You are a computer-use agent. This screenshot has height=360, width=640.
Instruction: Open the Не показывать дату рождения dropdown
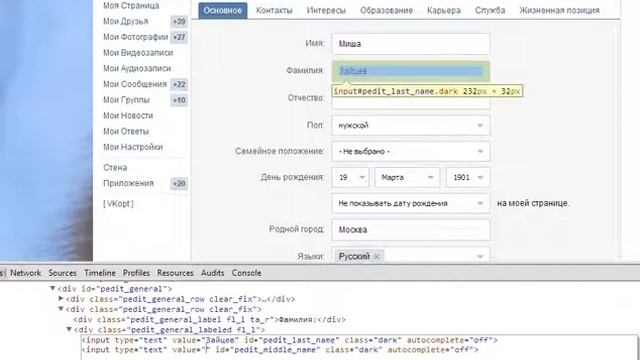tap(411, 203)
